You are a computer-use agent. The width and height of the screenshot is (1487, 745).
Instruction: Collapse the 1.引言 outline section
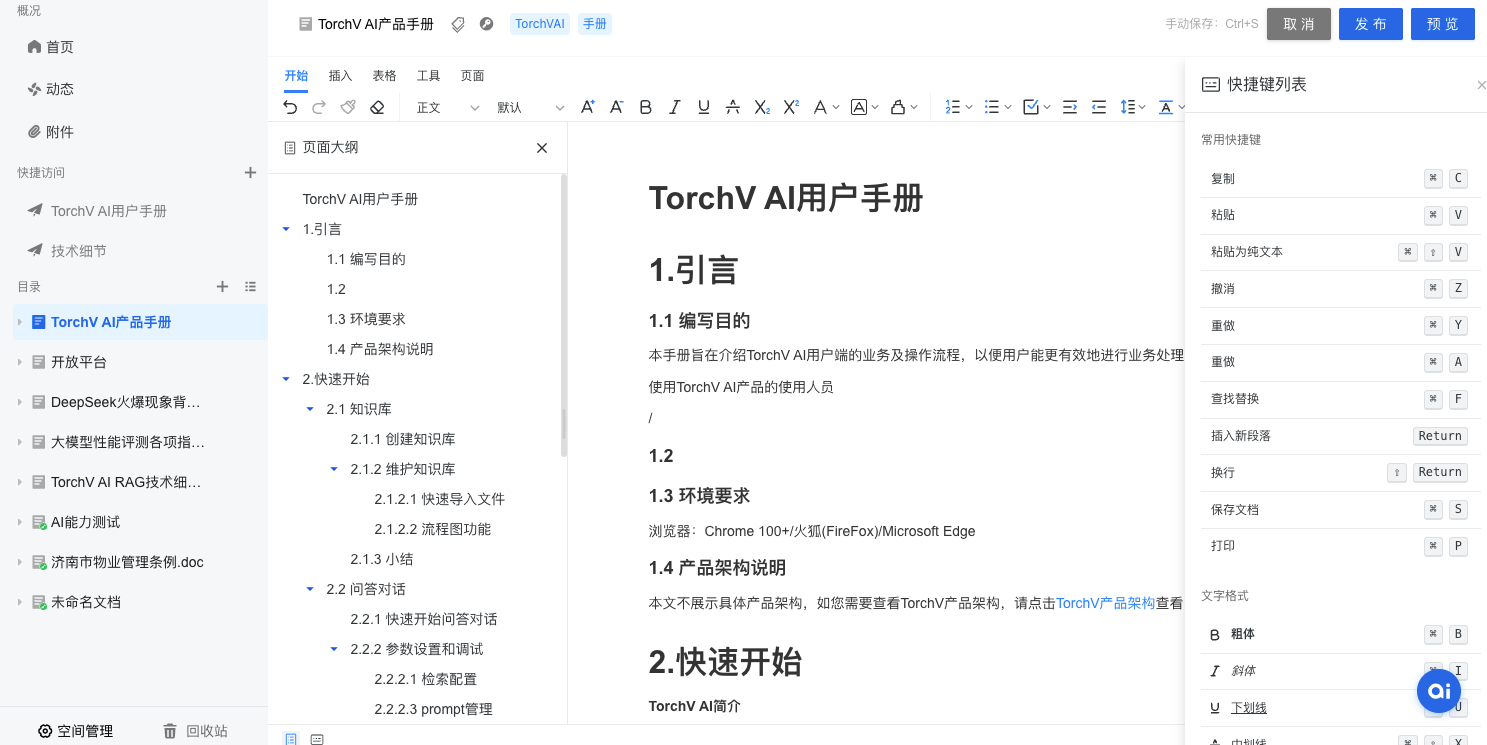point(287,229)
